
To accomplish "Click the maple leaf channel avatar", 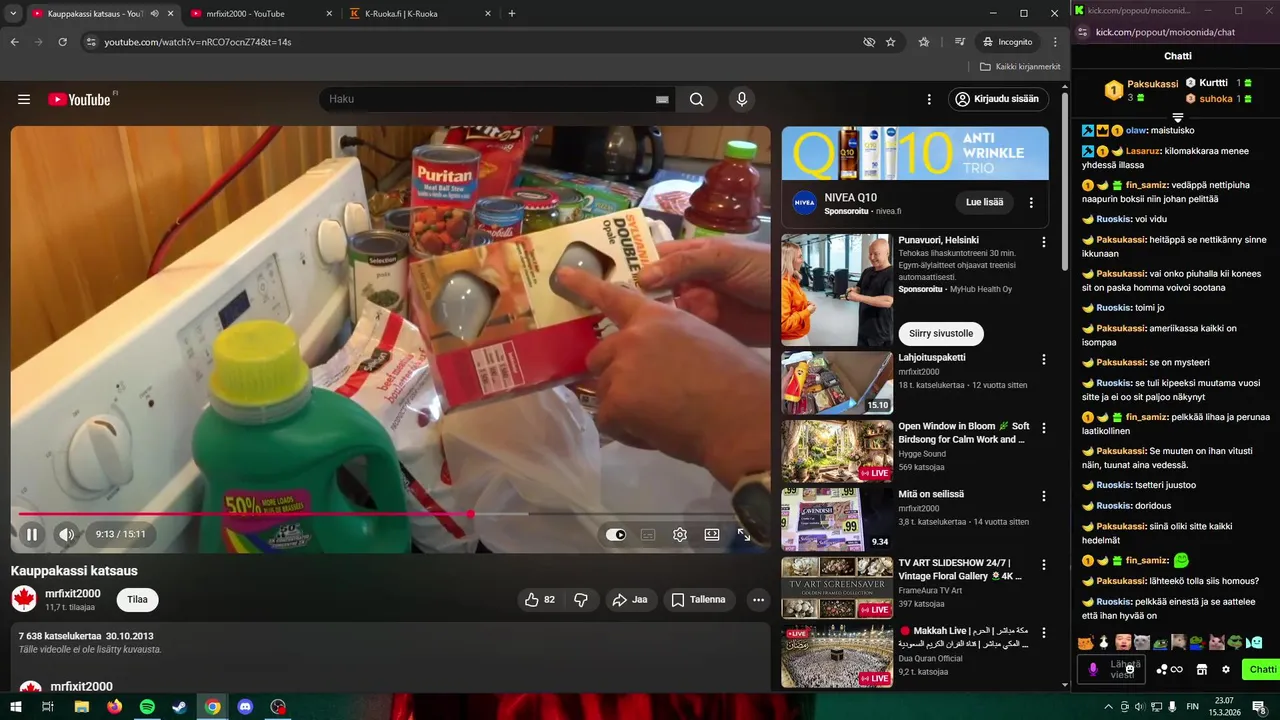I will [x=24, y=599].
